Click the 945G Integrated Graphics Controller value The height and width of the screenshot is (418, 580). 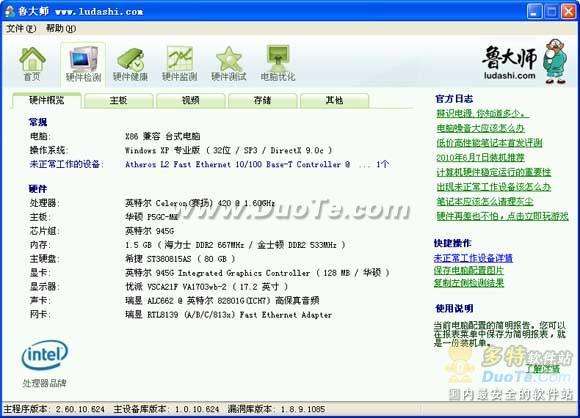click(x=257, y=273)
